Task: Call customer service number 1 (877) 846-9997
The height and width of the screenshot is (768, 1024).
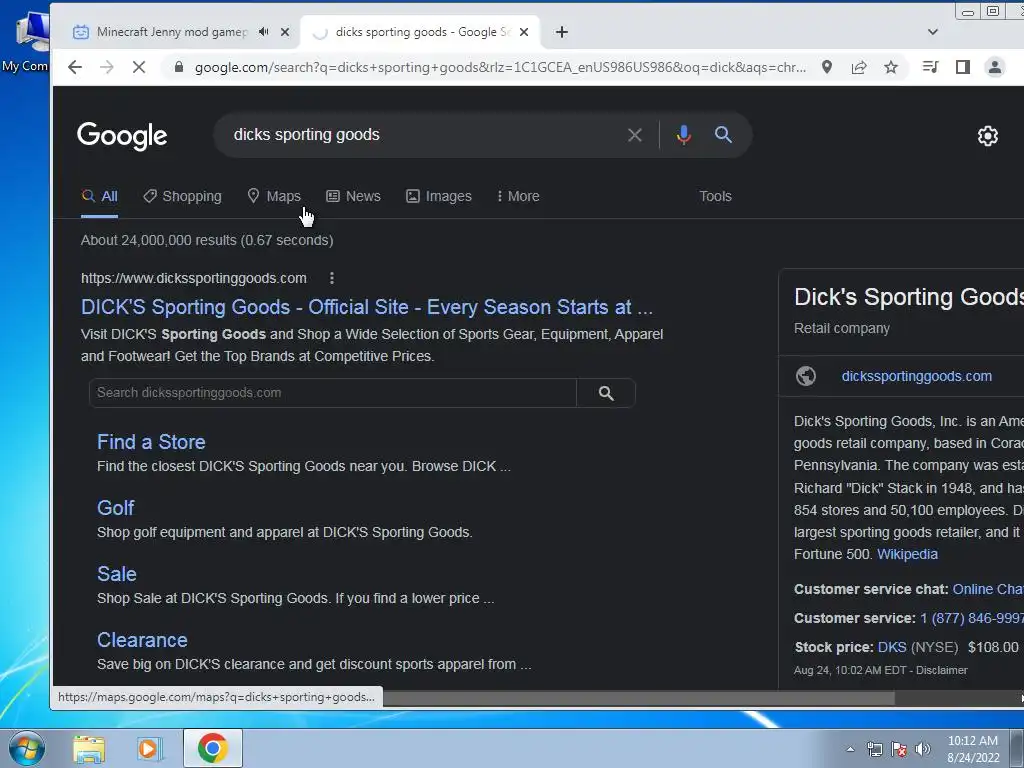Action: [972, 618]
